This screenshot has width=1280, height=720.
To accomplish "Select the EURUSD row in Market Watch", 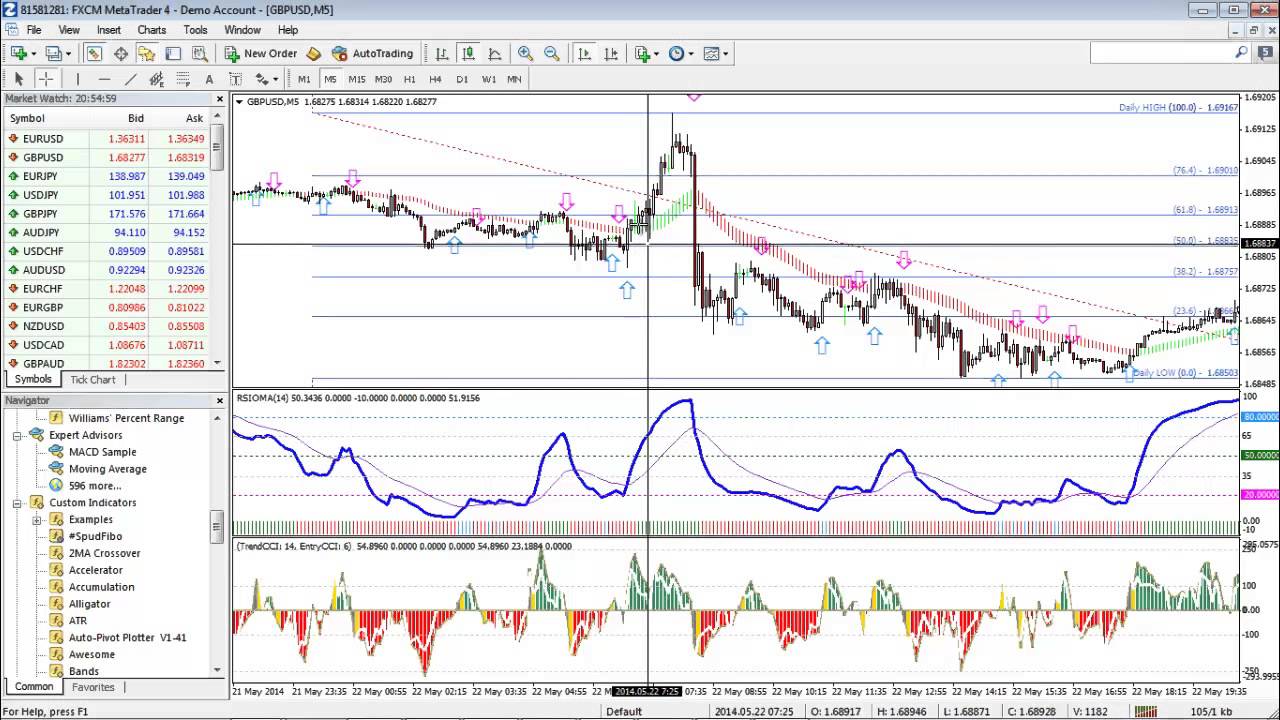I will [x=107, y=139].
